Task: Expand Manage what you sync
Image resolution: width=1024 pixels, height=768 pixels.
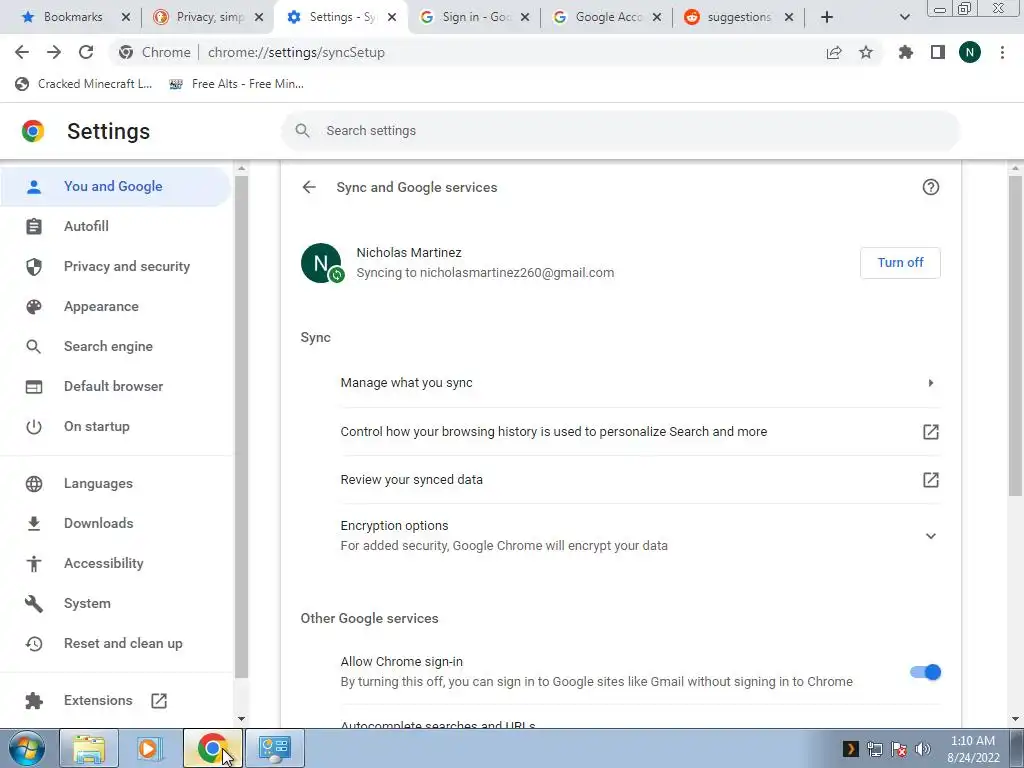Action: (x=640, y=383)
